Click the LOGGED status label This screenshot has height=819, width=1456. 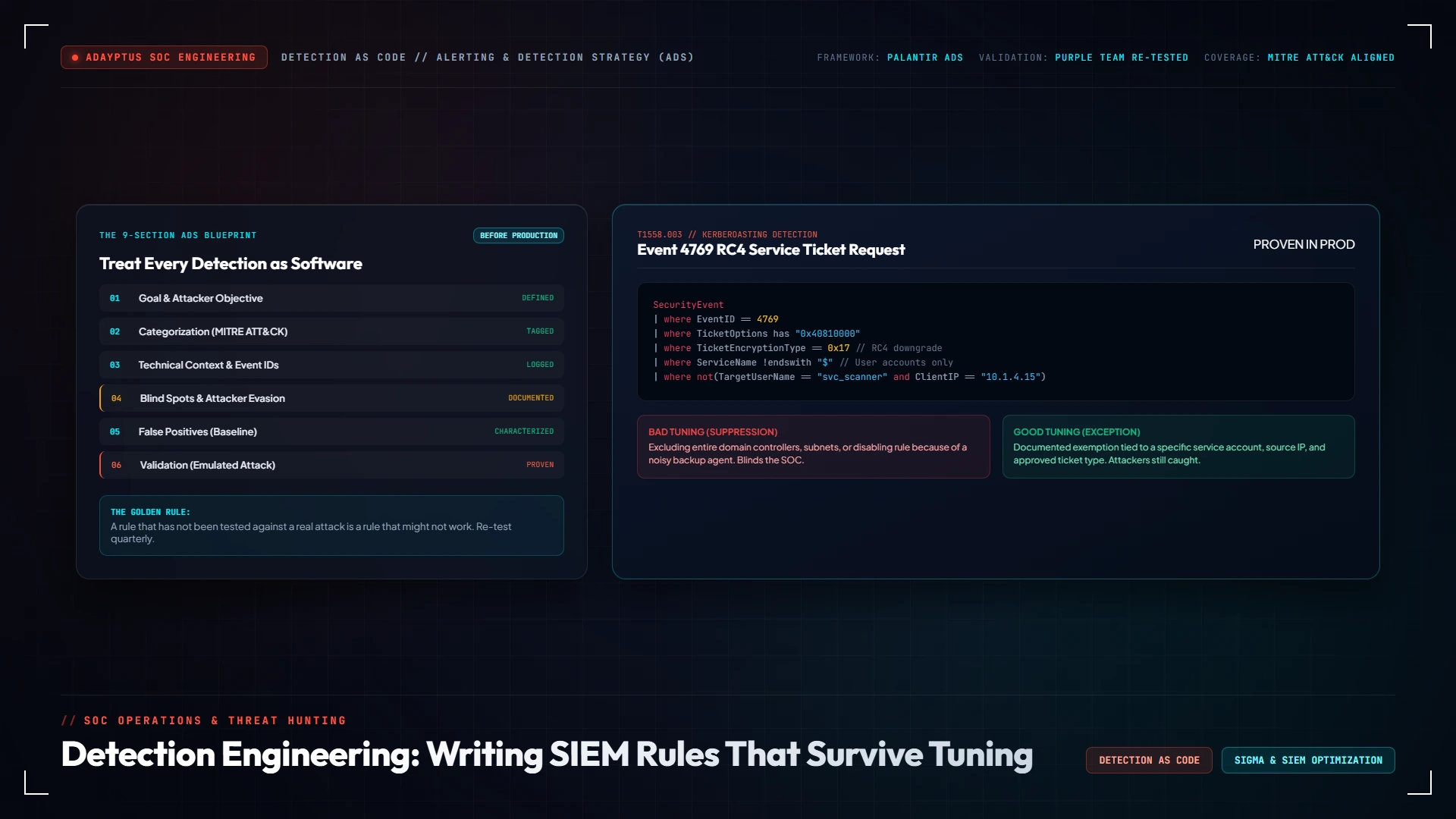[540, 365]
